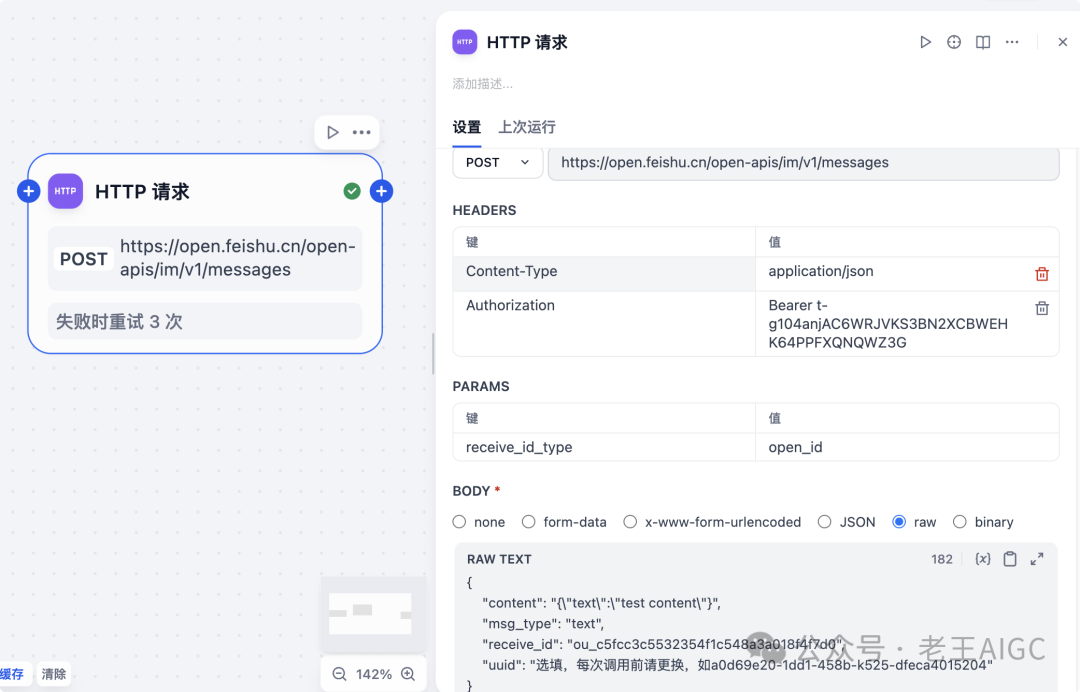Click the RAW TEXT label
Screen dimensions: 1080x692
click(x=499, y=560)
